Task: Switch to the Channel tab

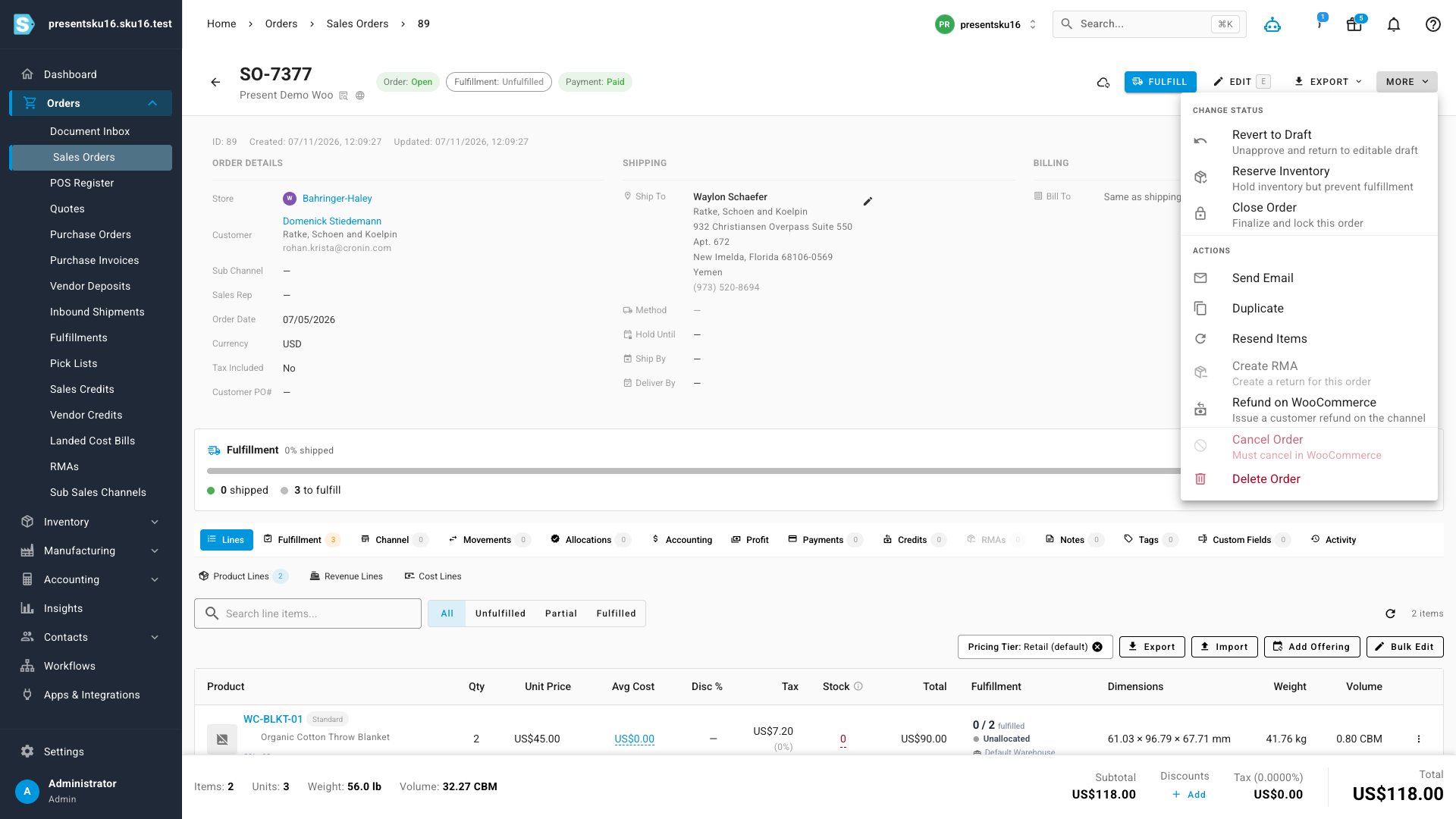Action: point(394,540)
